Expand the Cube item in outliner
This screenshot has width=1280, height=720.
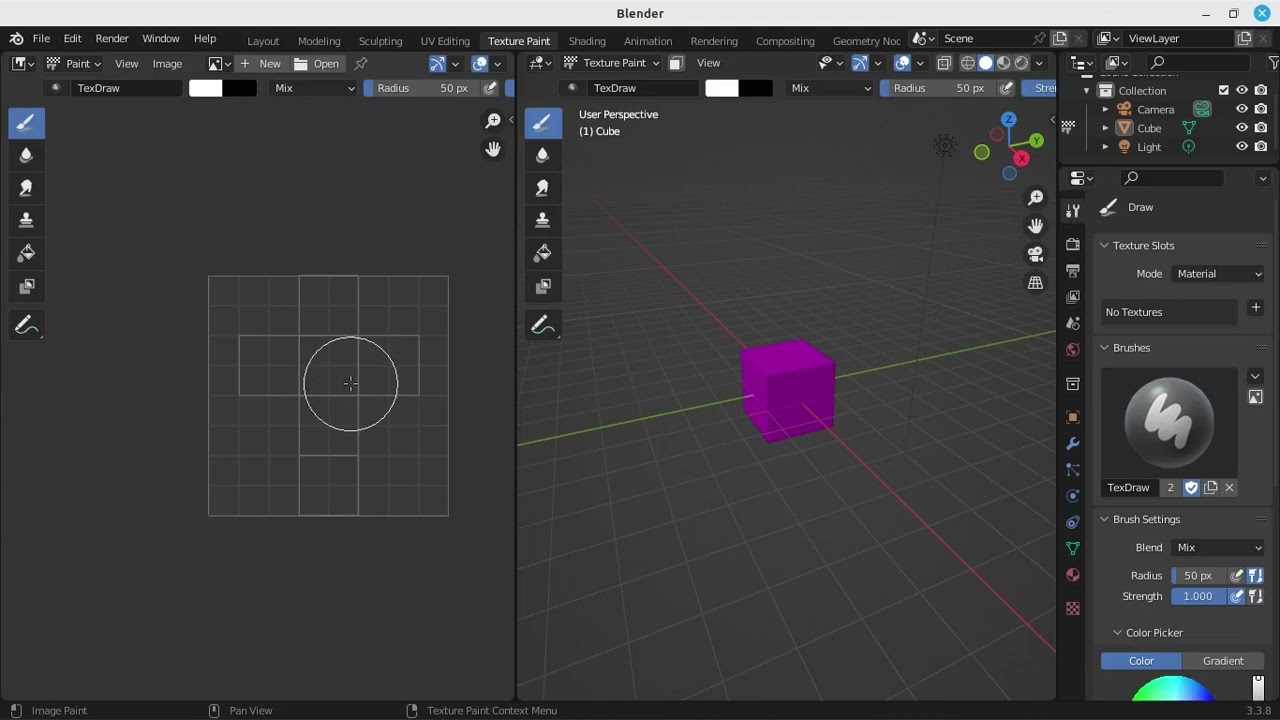click(x=1105, y=128)
